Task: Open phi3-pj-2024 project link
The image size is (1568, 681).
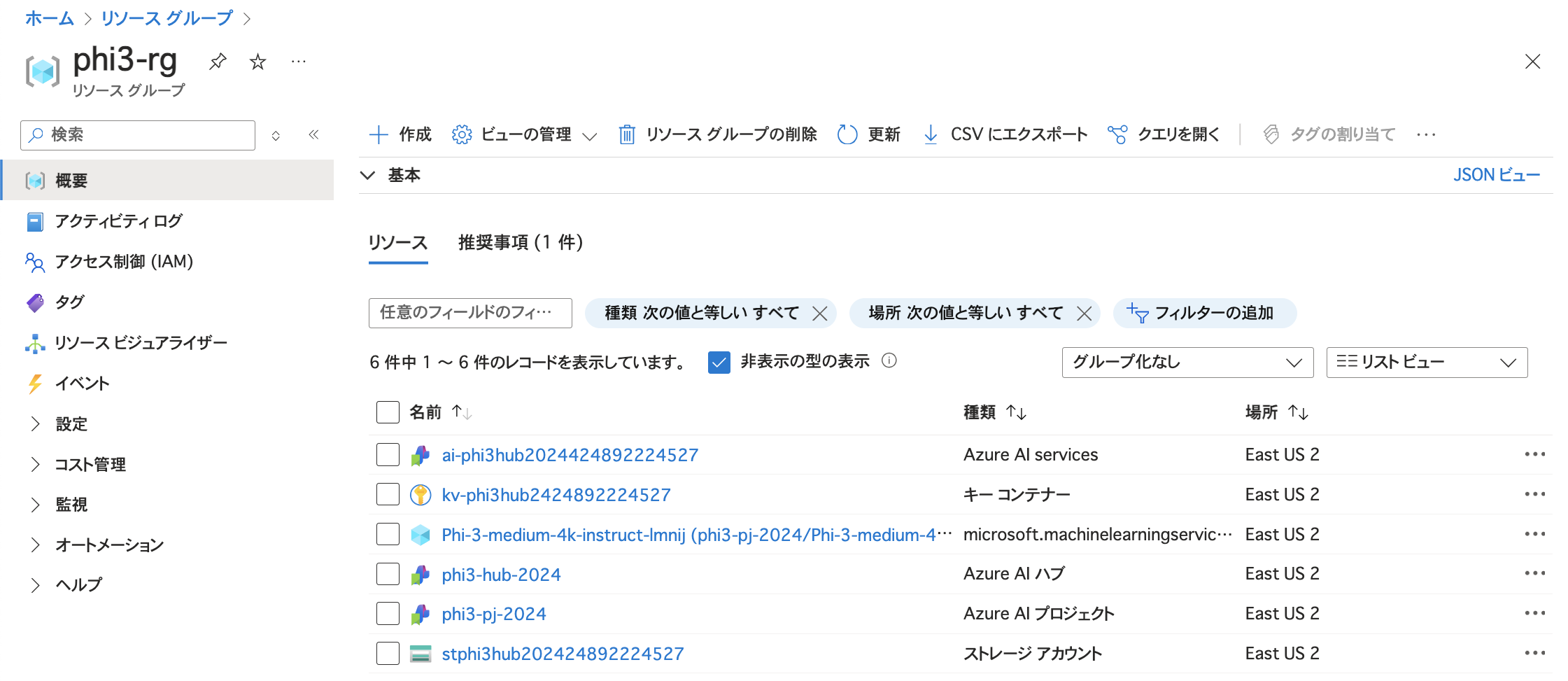Action: (x=494, y=614)
